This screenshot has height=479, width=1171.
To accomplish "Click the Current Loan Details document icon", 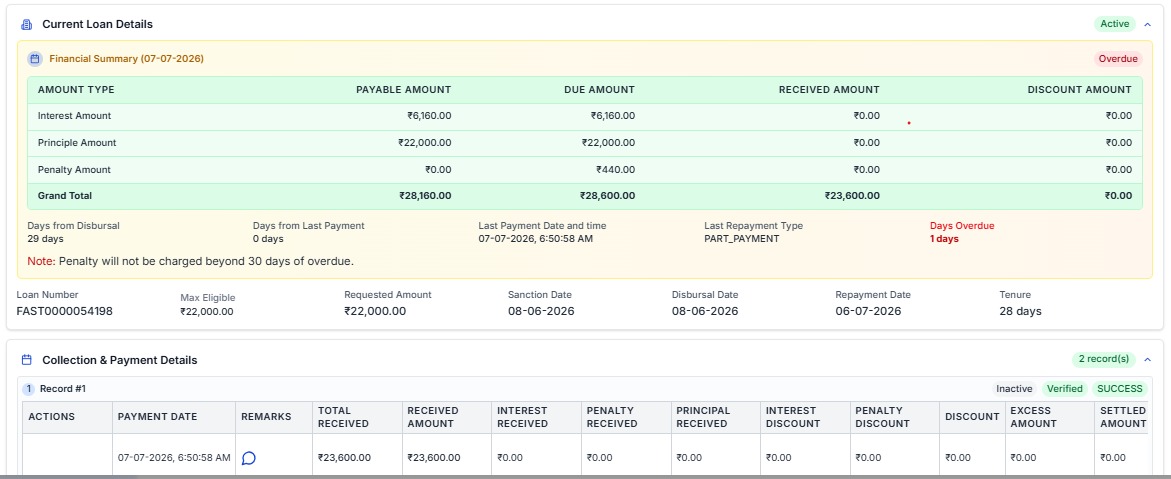I will [x=27, y=25].
